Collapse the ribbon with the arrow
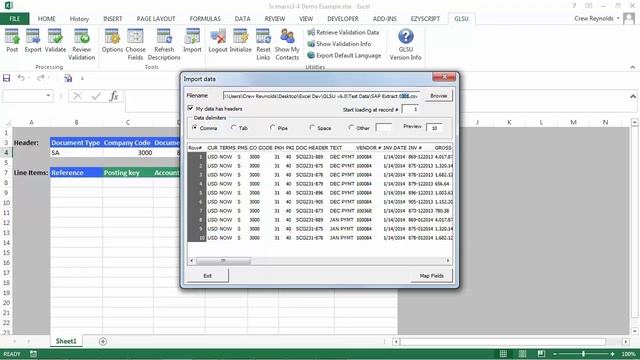Image resolution: width=640 pixels, height=360 pixels. [x=633, y=67]
